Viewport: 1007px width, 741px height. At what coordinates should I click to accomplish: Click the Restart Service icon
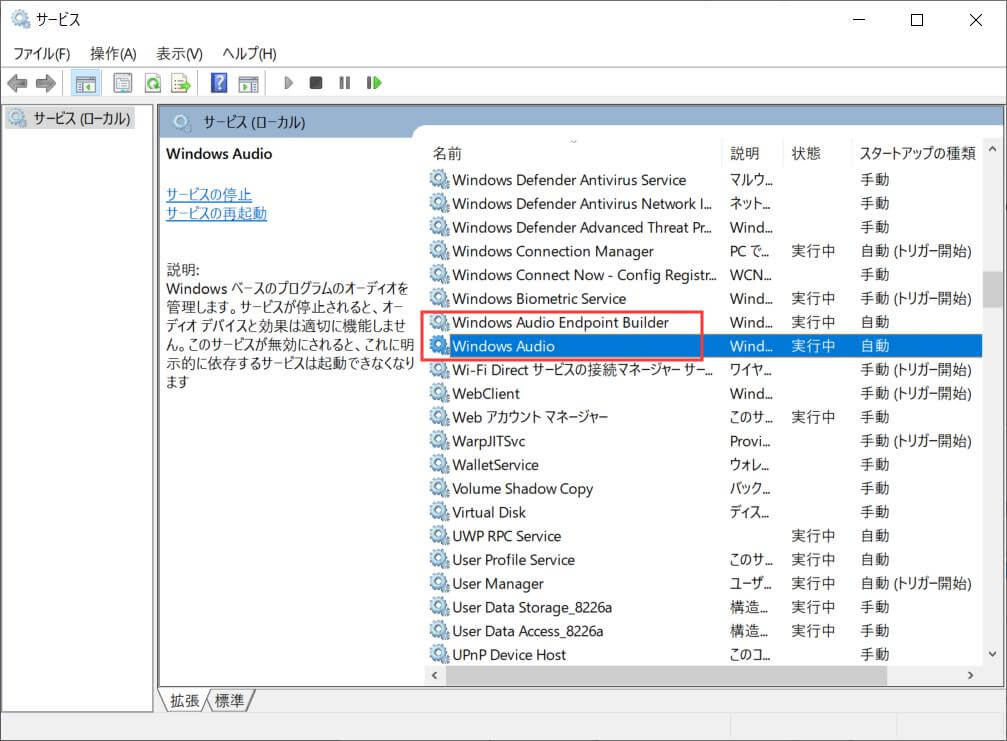click(x=374, y=83)
